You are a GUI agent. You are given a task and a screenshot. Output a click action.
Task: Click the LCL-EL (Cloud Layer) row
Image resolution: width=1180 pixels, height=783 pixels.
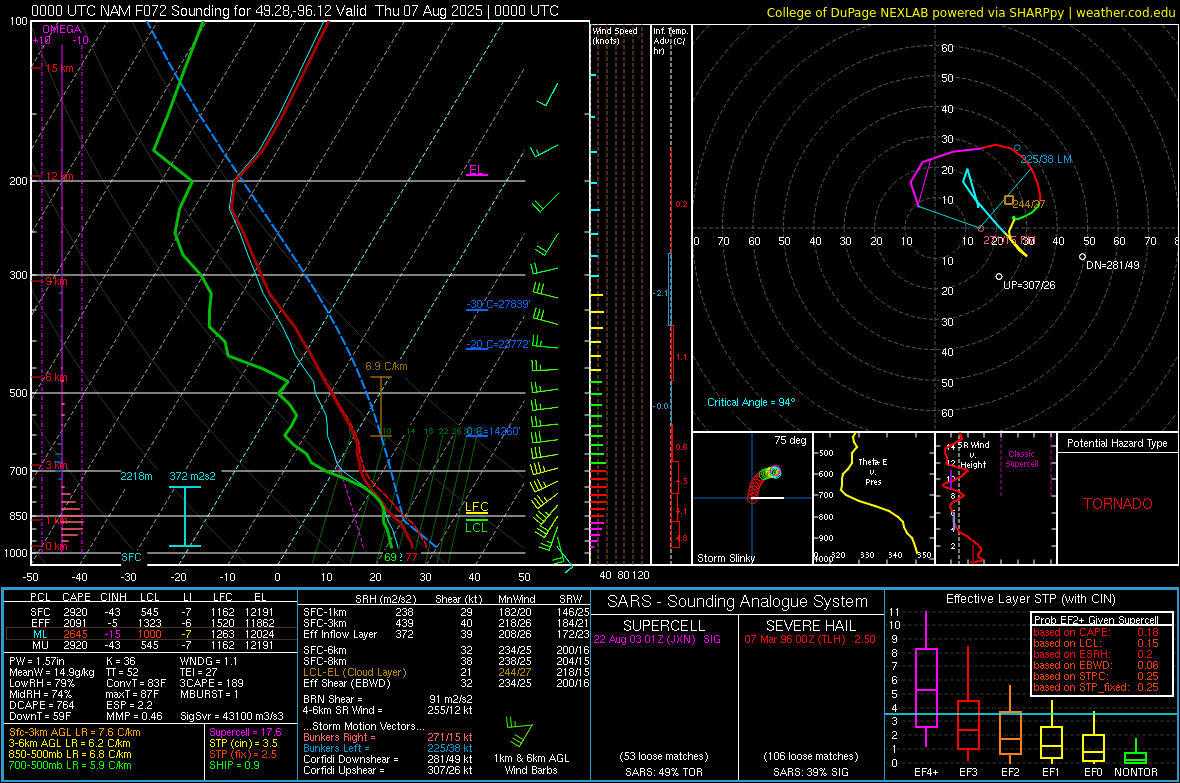click(446, 672)
